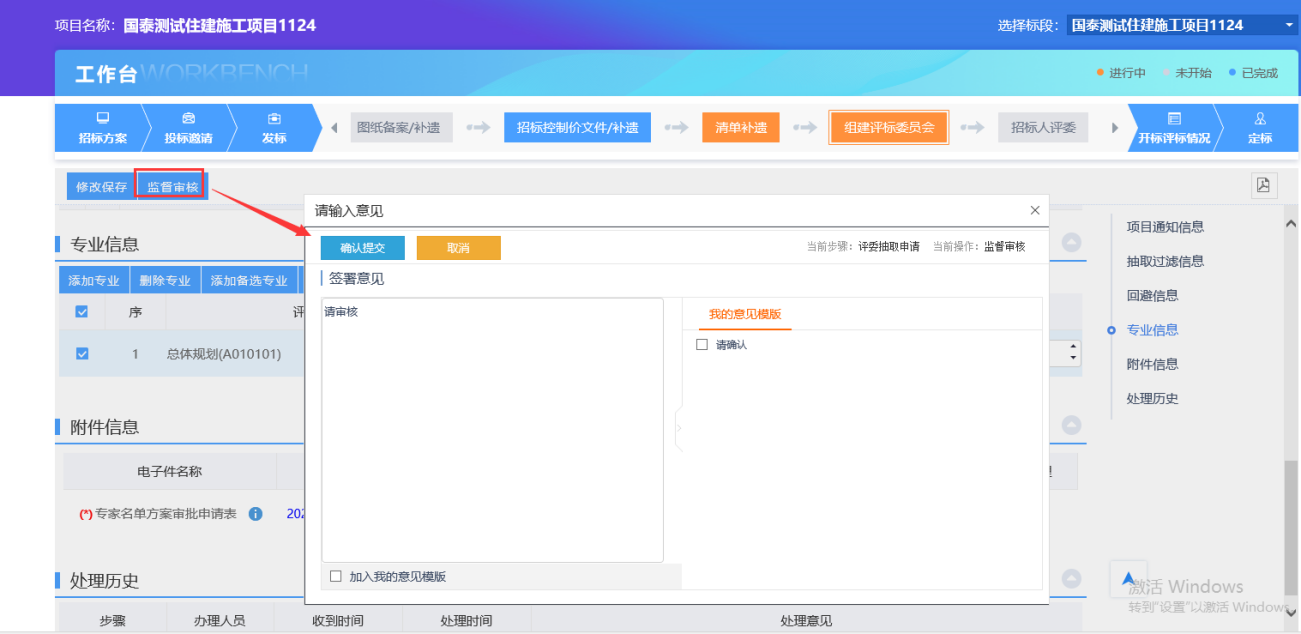Check the 加入我的意见模版 checkbox
Viewport: 1301px width, 634px height.
pyautogui.click(x=336, y=576)
